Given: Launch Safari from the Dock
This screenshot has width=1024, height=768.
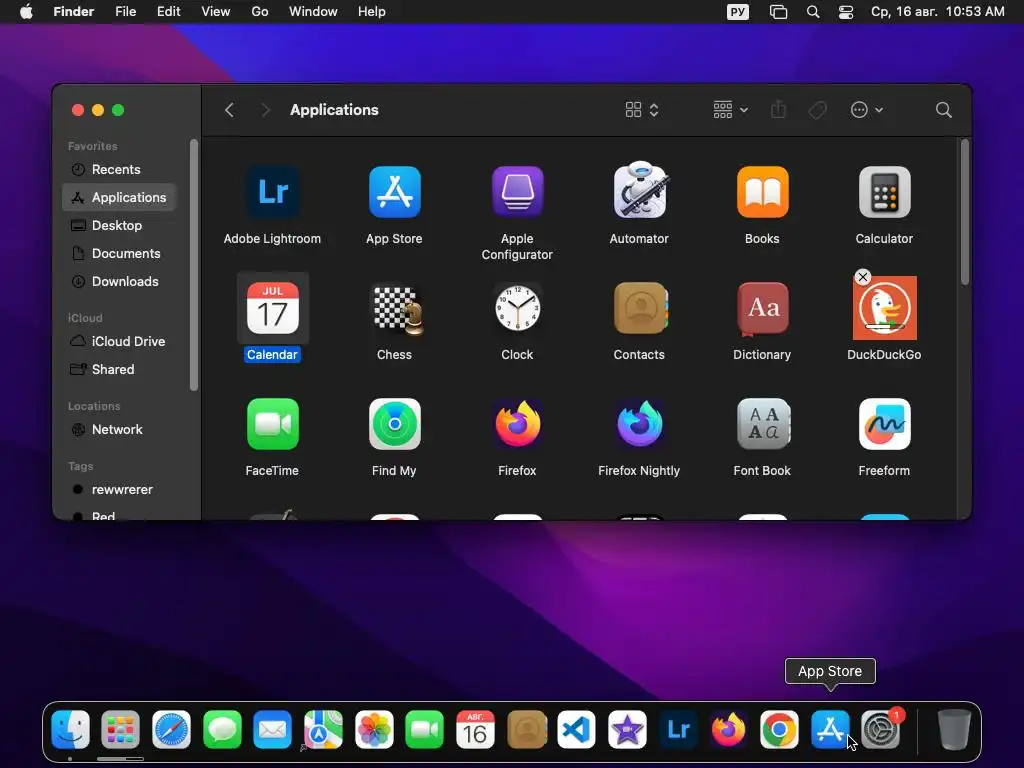Looking at the screenshot, I should pos(171,729).
